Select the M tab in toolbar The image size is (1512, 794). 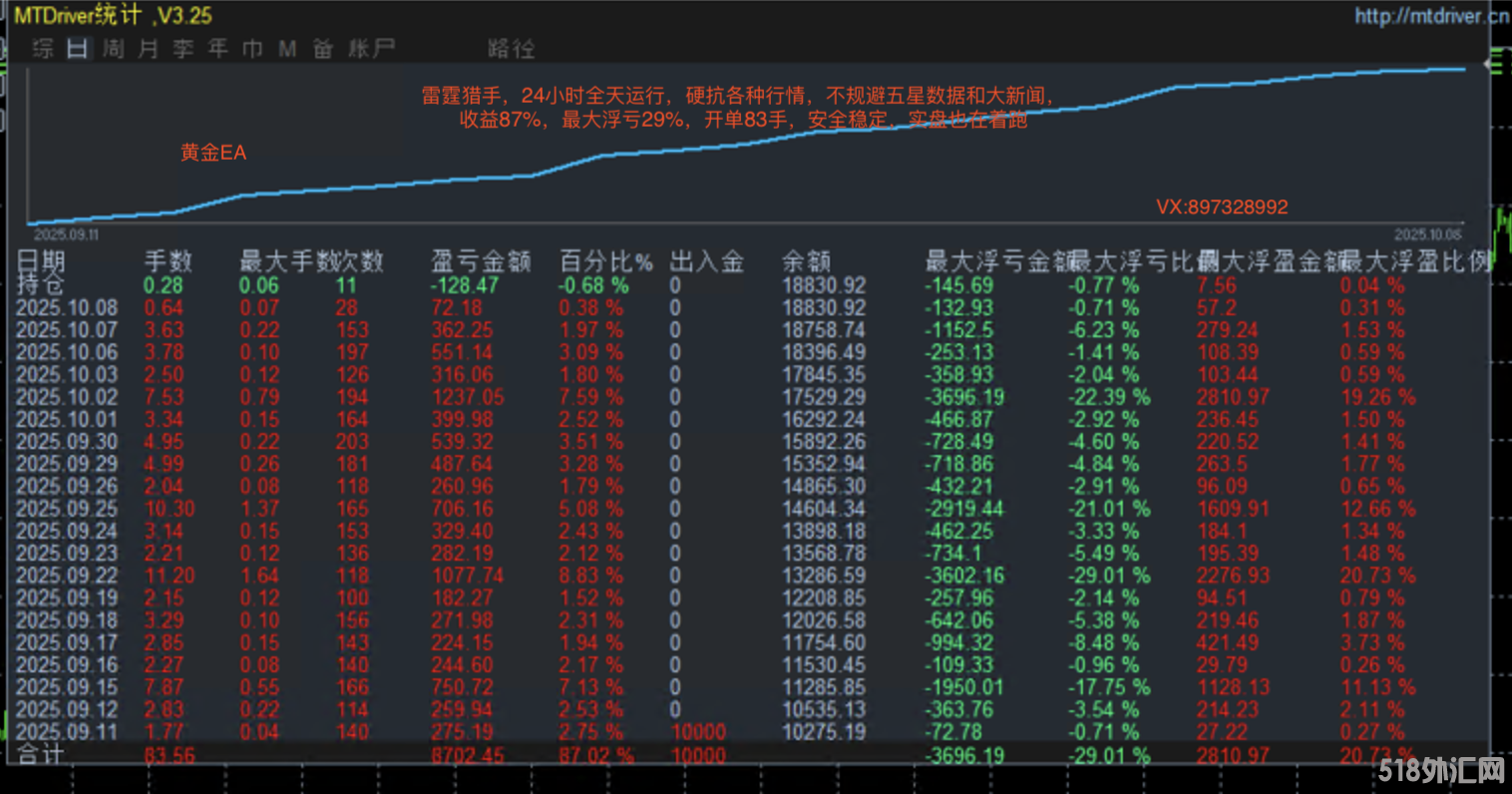coord(288,49)
